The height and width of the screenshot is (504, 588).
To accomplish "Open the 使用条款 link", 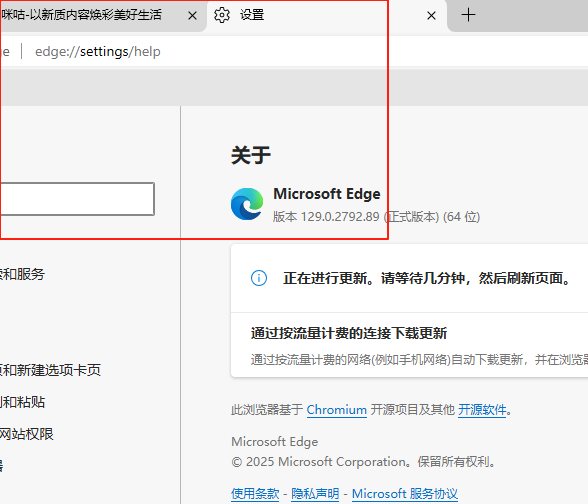I will (255, 494).
